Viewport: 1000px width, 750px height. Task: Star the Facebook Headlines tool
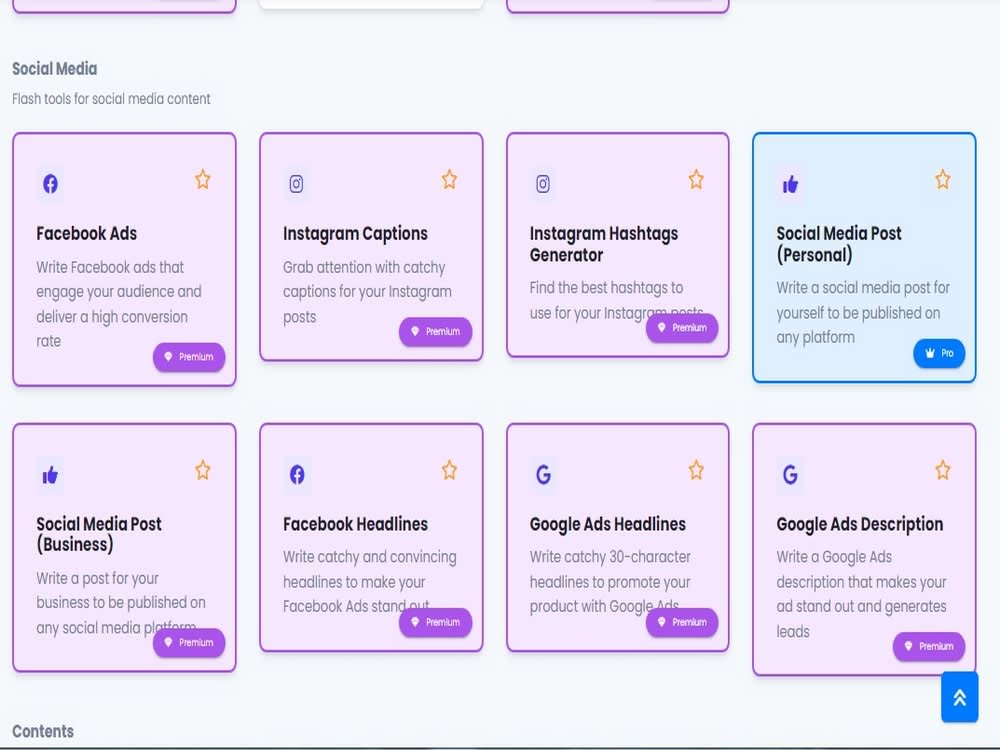point(449,470)
